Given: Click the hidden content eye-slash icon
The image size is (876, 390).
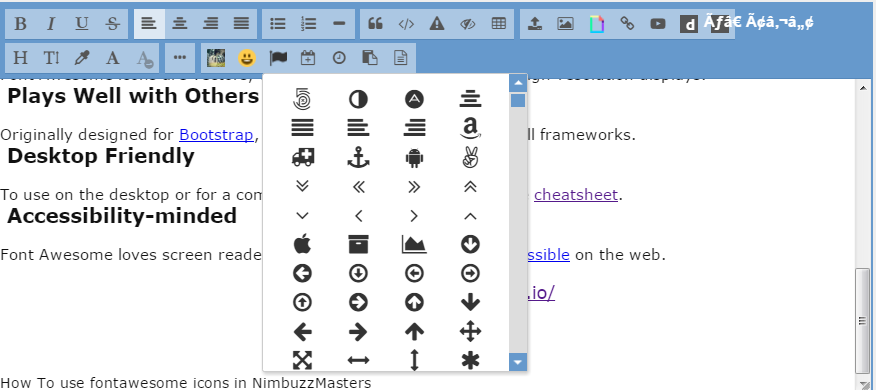Looking at the screenshot, I should [468, 24].
